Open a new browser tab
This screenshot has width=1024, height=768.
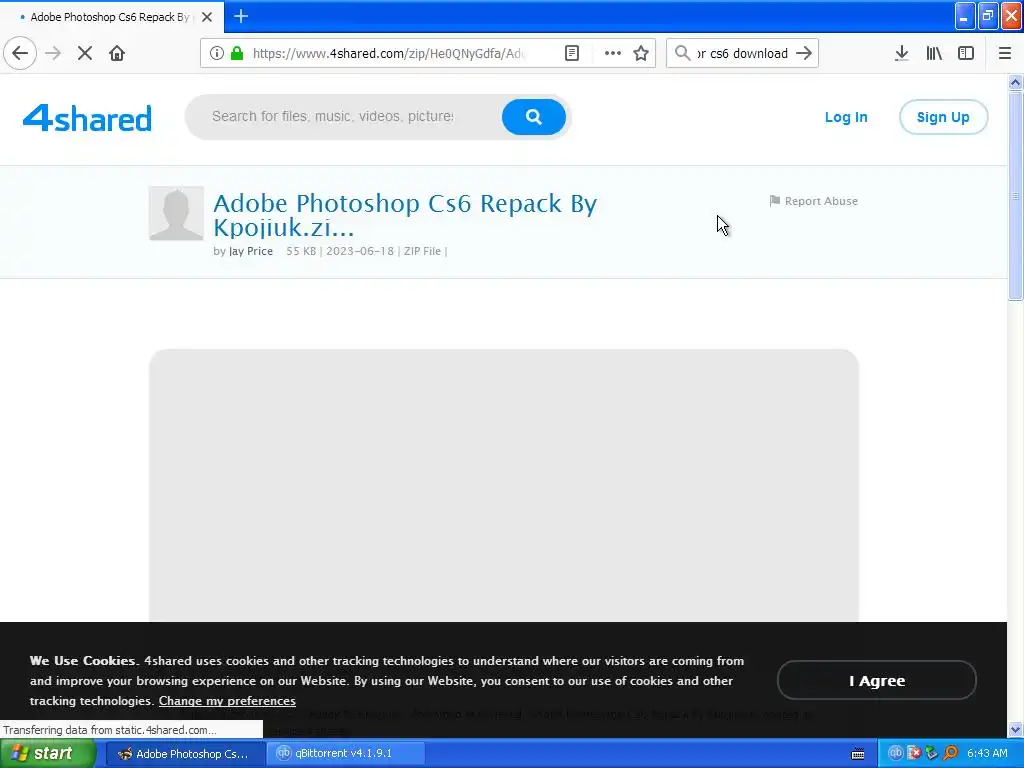click(241, 16)
